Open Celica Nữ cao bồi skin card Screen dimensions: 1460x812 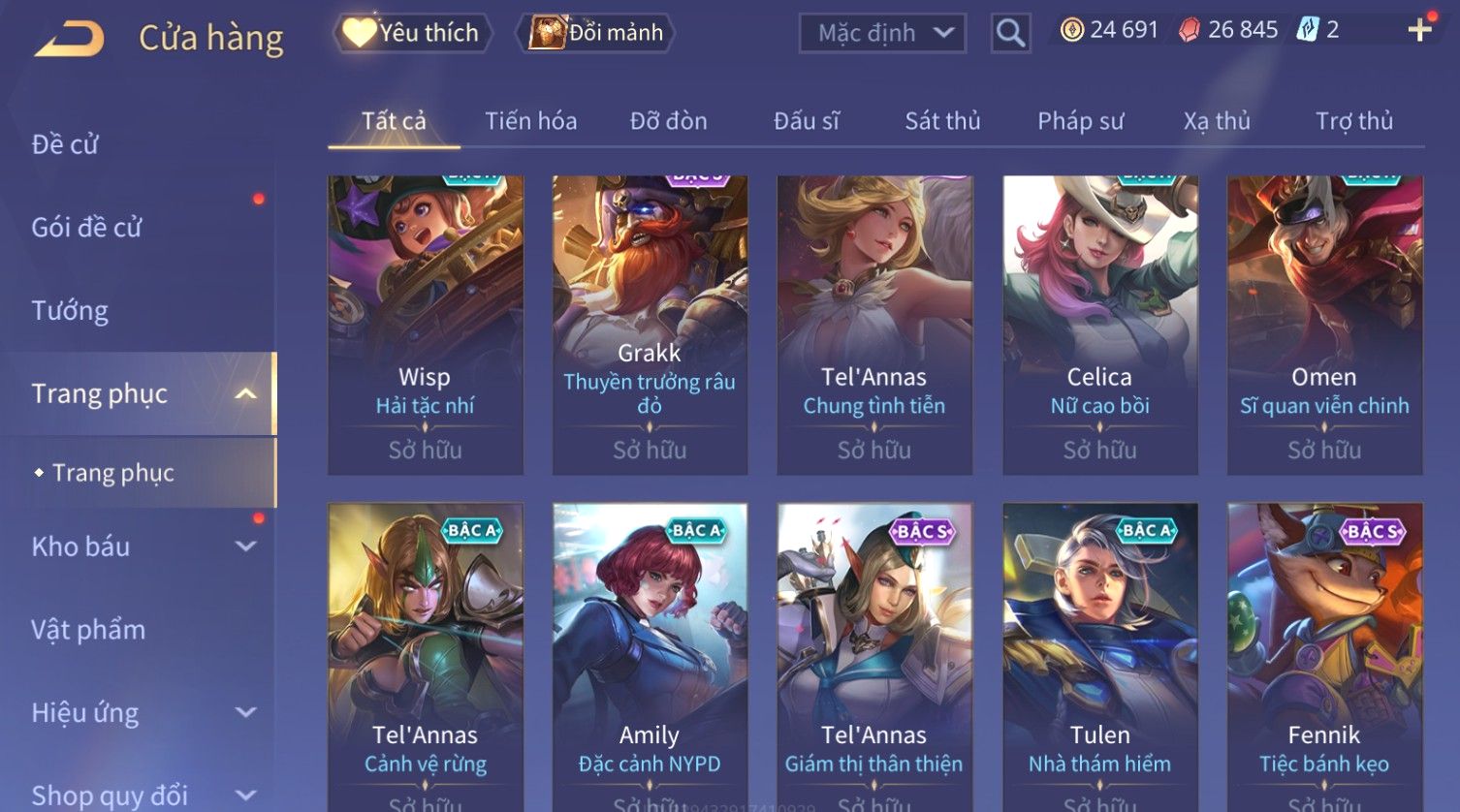[x=1099, y=326]
